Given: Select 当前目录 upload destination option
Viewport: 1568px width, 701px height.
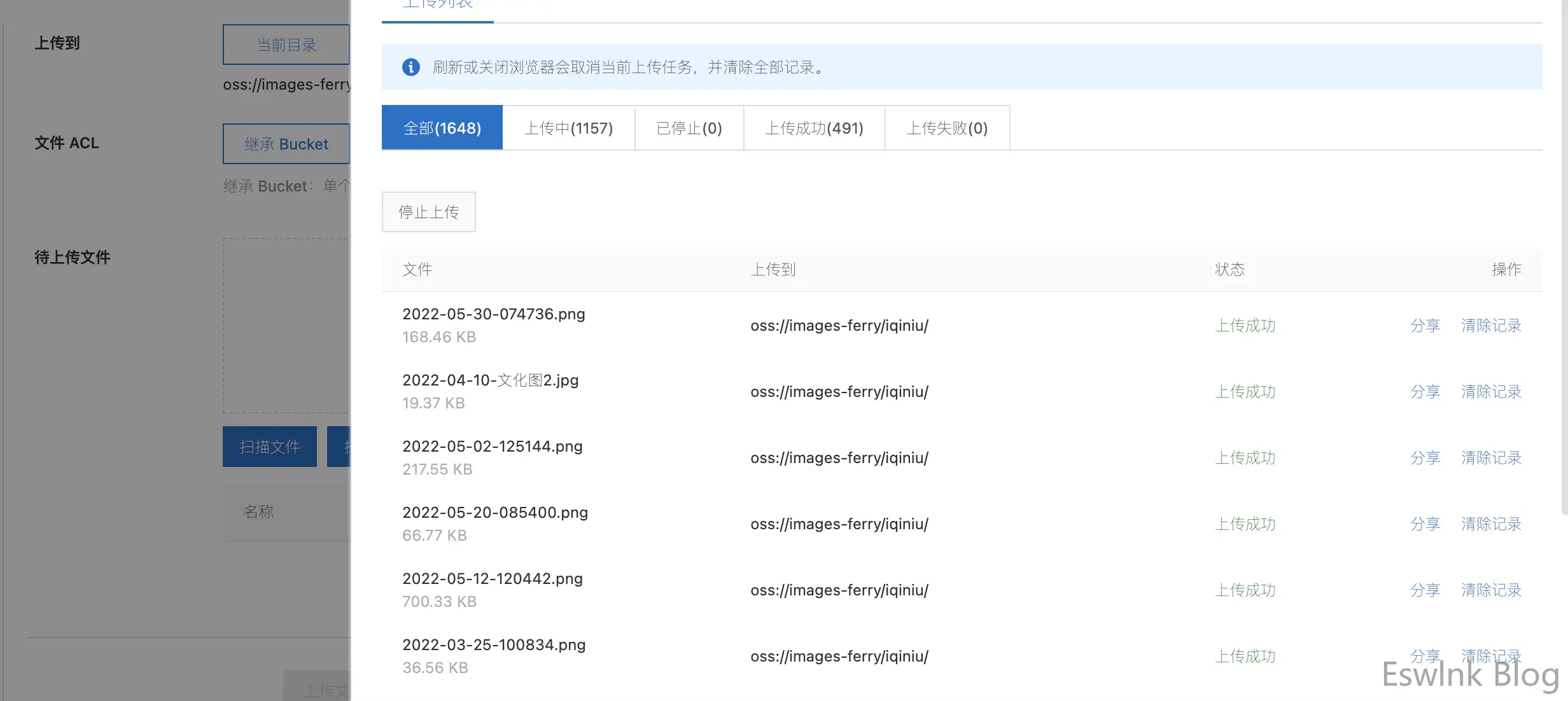Looking at the screenshot, I should tap(286, 45).
